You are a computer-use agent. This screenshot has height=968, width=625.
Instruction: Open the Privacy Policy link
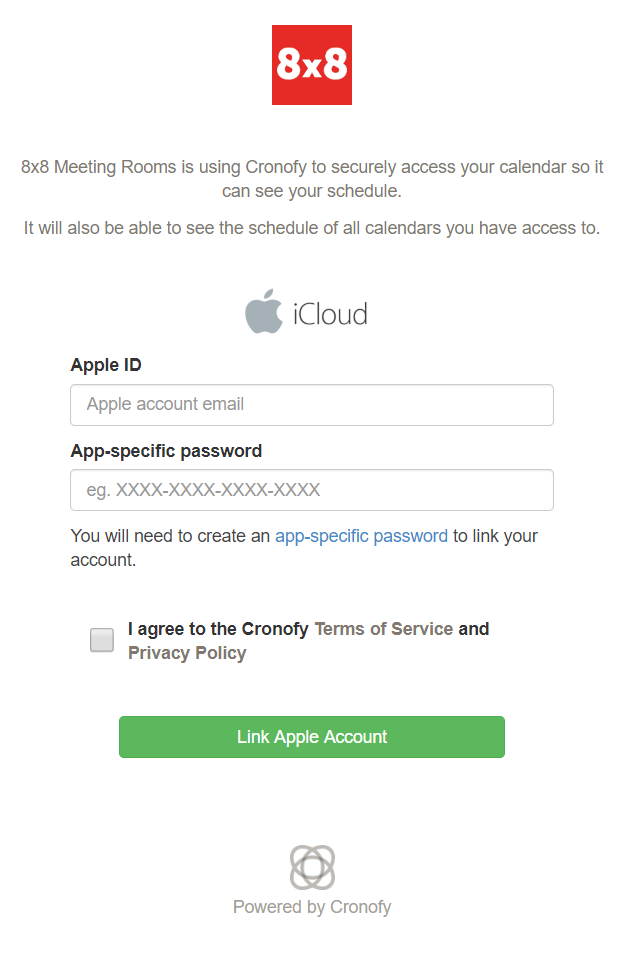point(187,653)
